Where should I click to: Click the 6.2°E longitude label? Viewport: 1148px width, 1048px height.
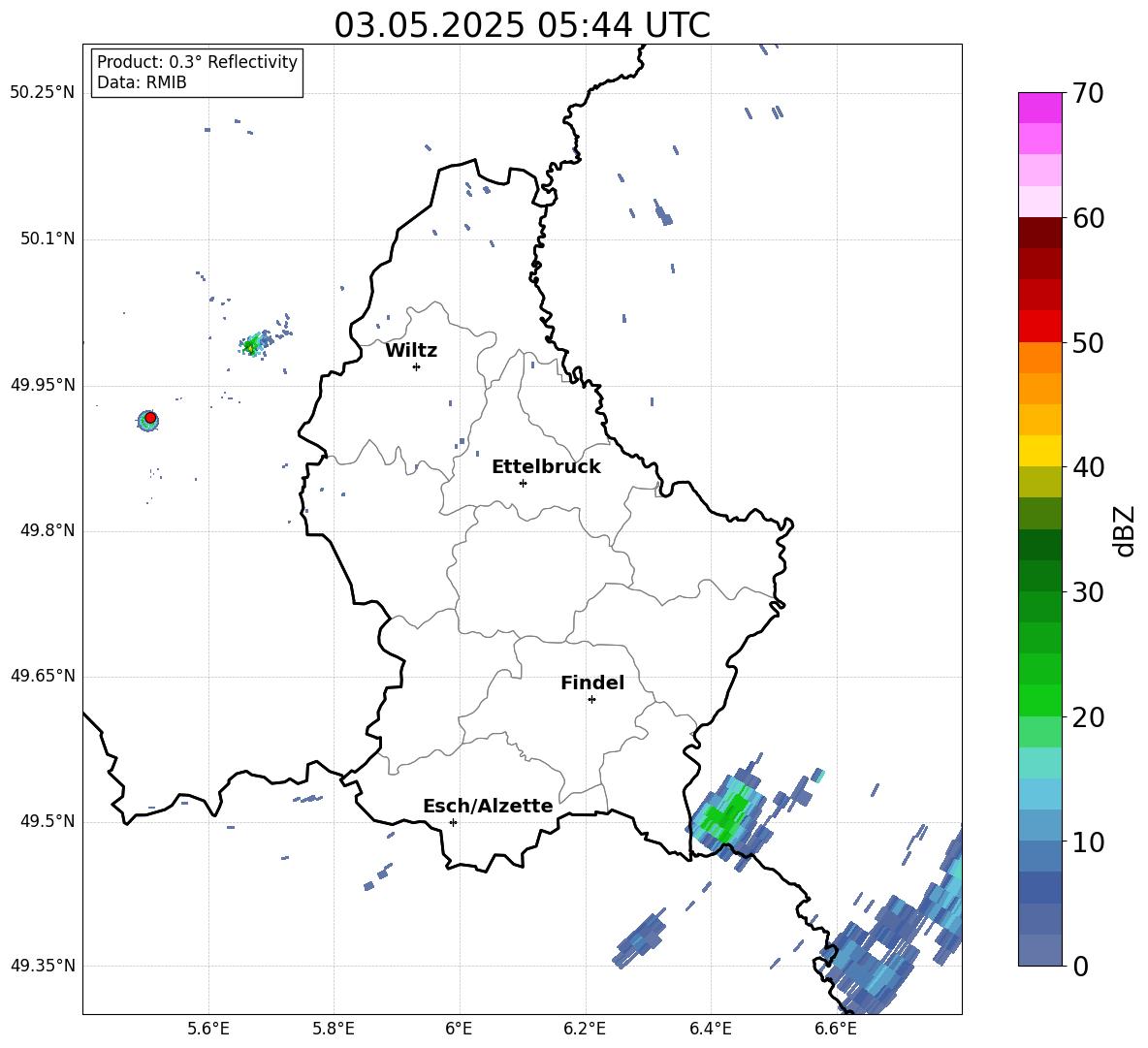pos(585,1029)
